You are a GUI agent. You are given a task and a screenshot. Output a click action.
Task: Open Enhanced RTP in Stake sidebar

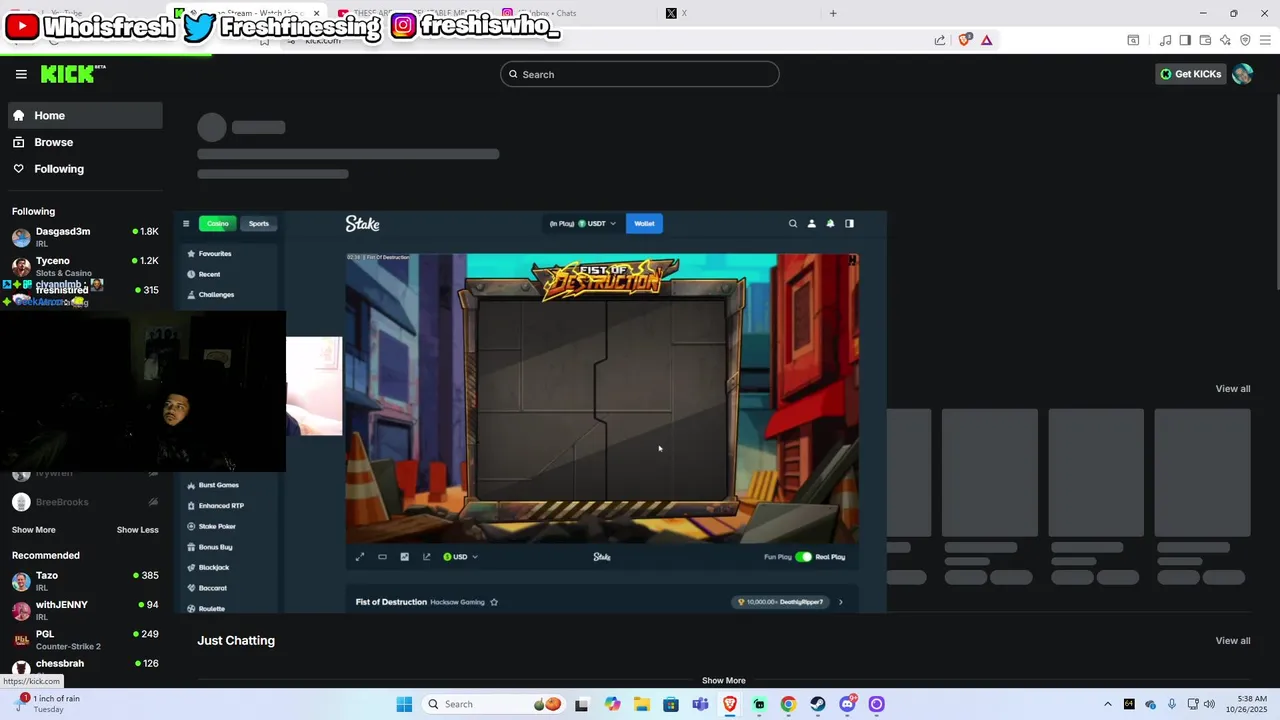(221, 506)
